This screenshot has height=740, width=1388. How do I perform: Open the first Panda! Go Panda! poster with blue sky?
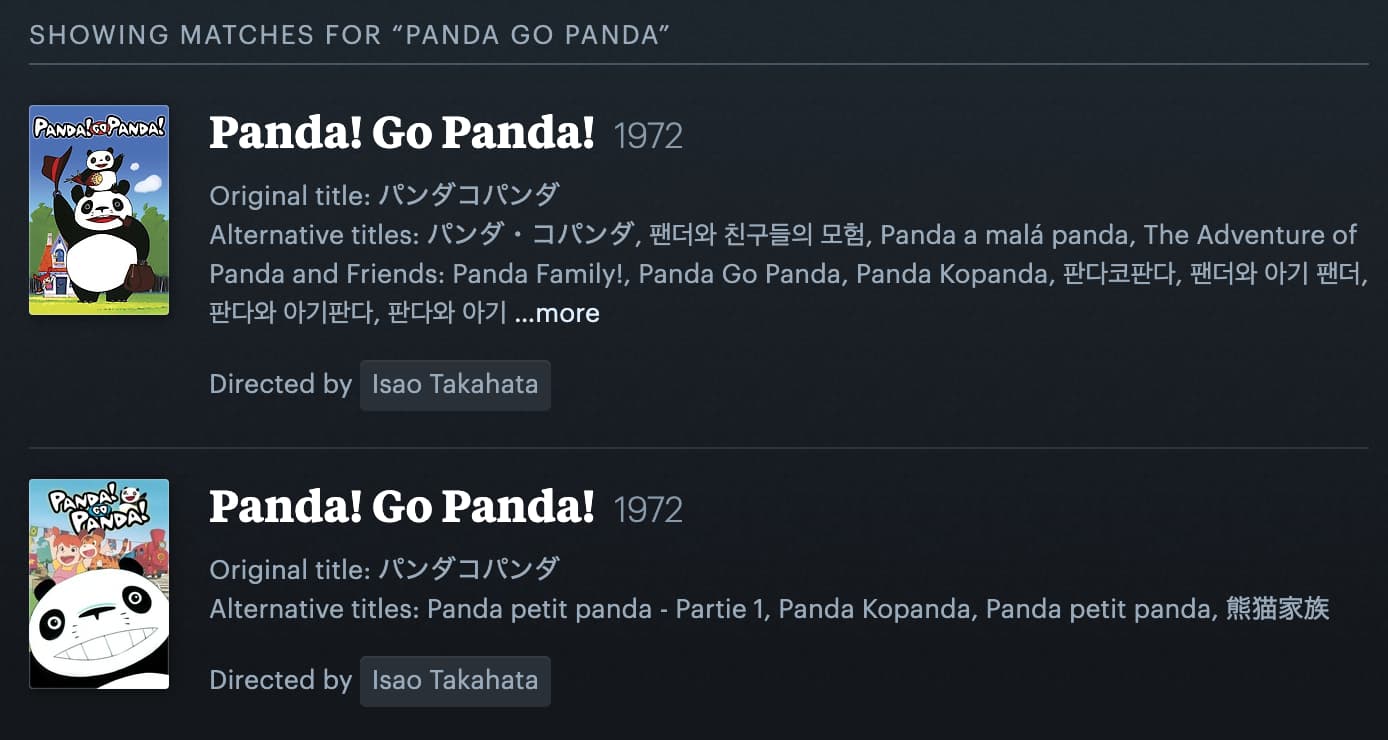tap(99, 210)
